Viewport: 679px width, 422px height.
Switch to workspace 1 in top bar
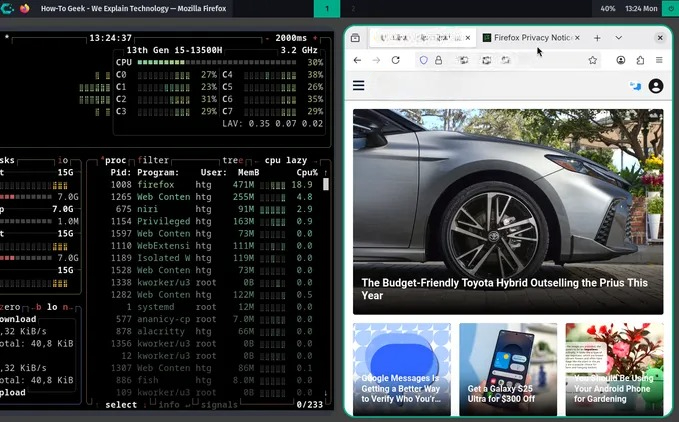tap(327, 8)
